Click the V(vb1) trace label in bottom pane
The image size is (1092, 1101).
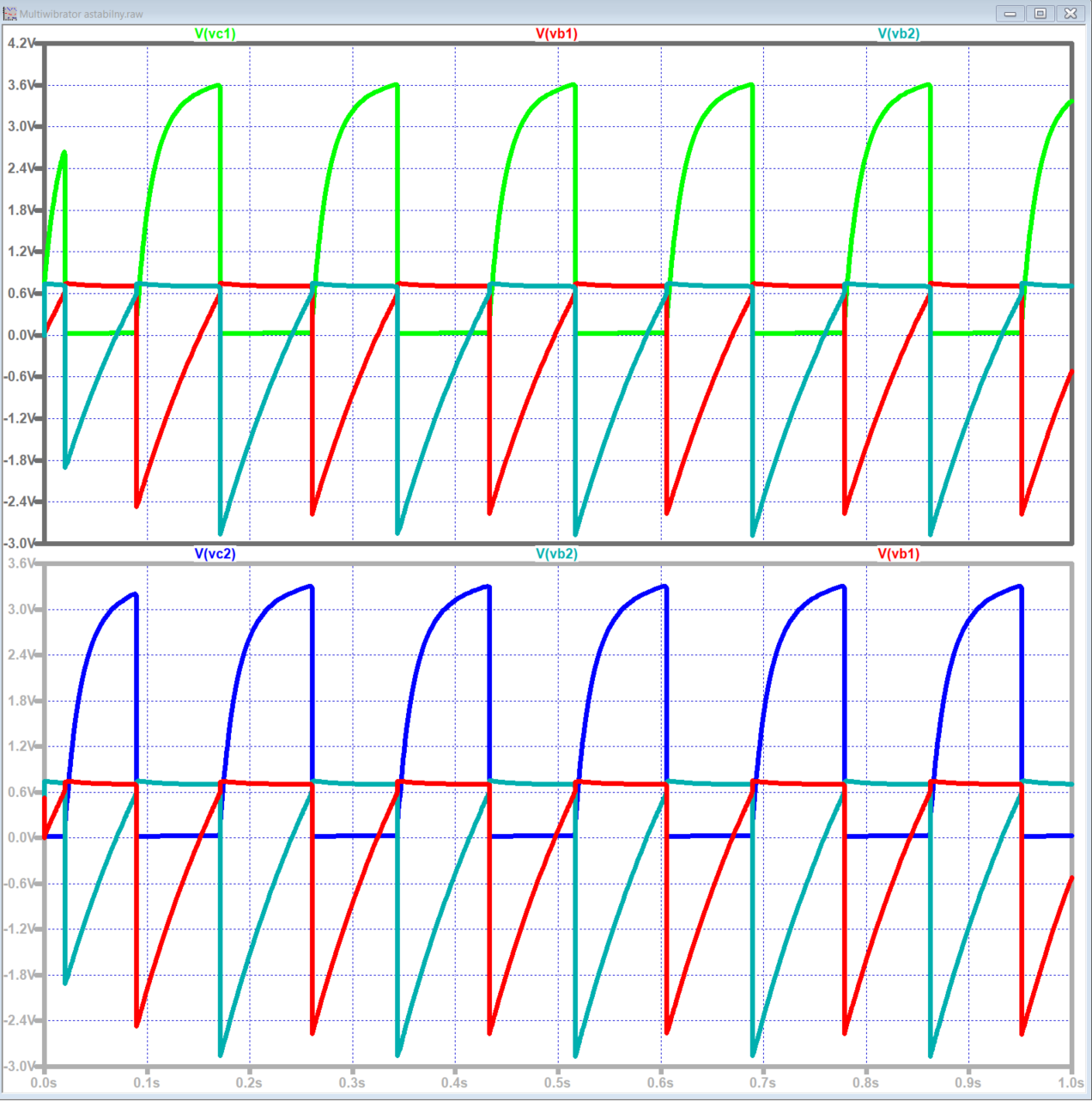(899, 554)
